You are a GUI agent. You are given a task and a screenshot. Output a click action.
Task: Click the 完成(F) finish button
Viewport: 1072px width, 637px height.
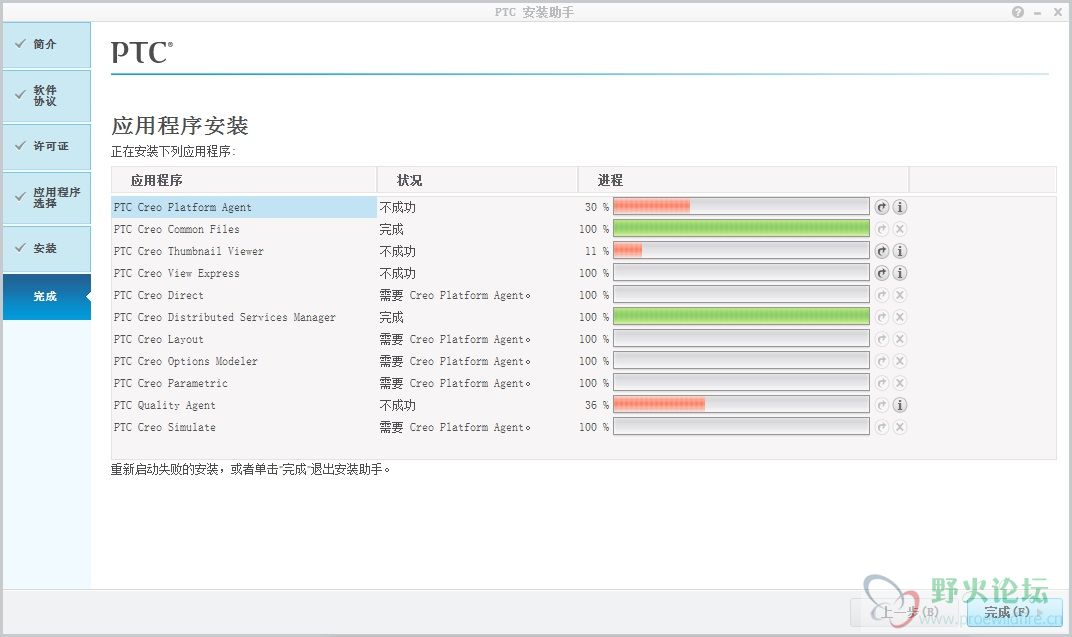click(x=1014, y=612)
